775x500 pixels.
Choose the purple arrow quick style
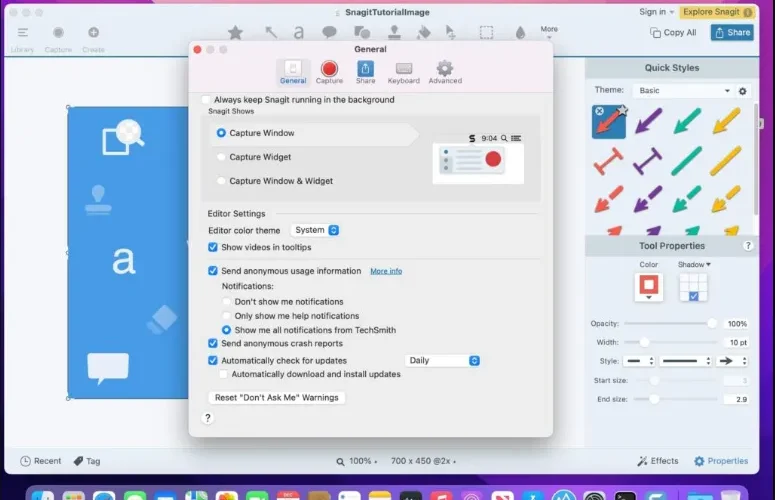pyautogui.click(x=648, y=121)
